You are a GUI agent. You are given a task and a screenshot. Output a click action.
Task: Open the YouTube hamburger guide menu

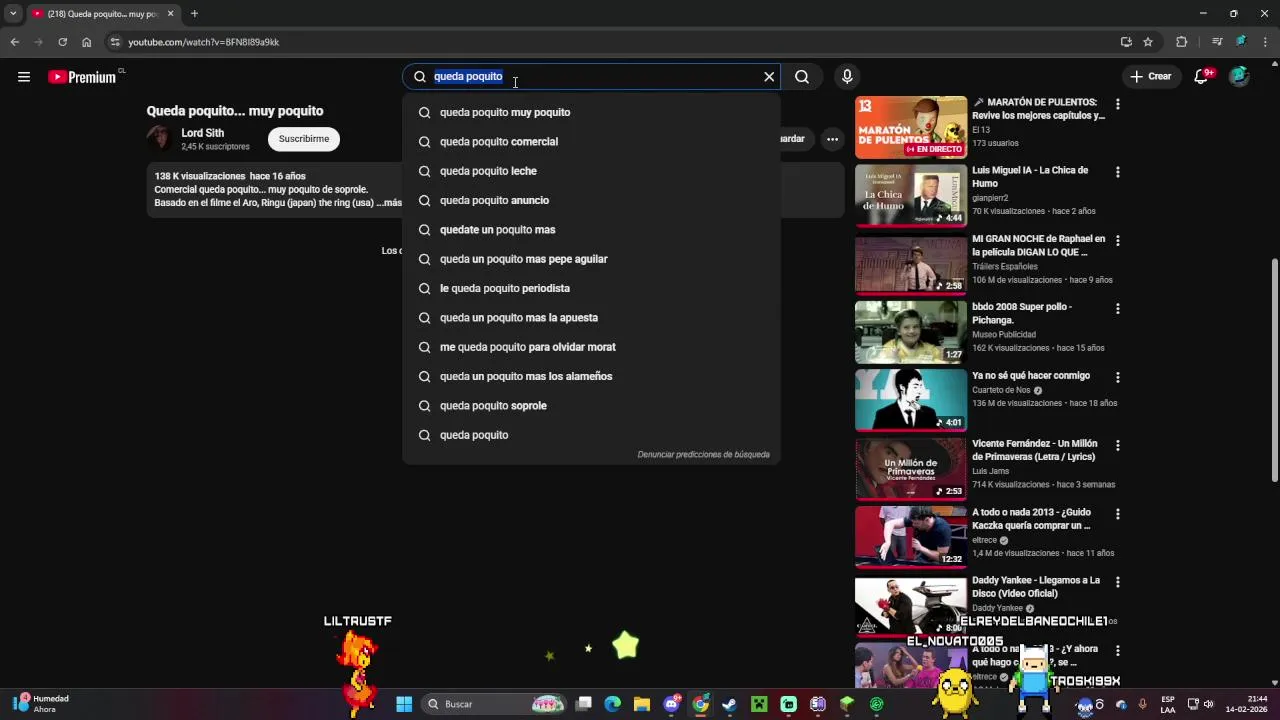point(24,77)
